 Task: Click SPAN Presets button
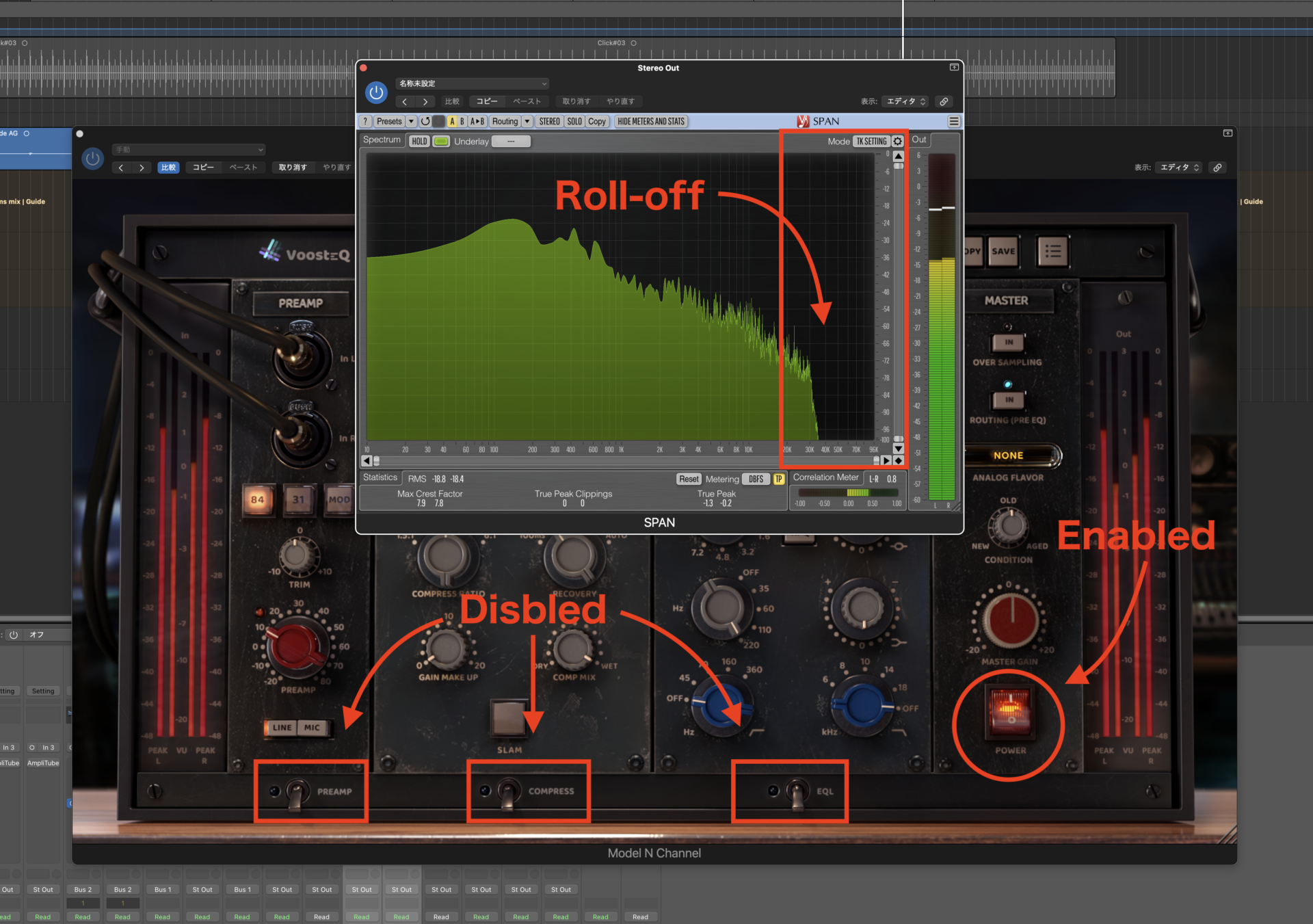click(x=389, y=121)
